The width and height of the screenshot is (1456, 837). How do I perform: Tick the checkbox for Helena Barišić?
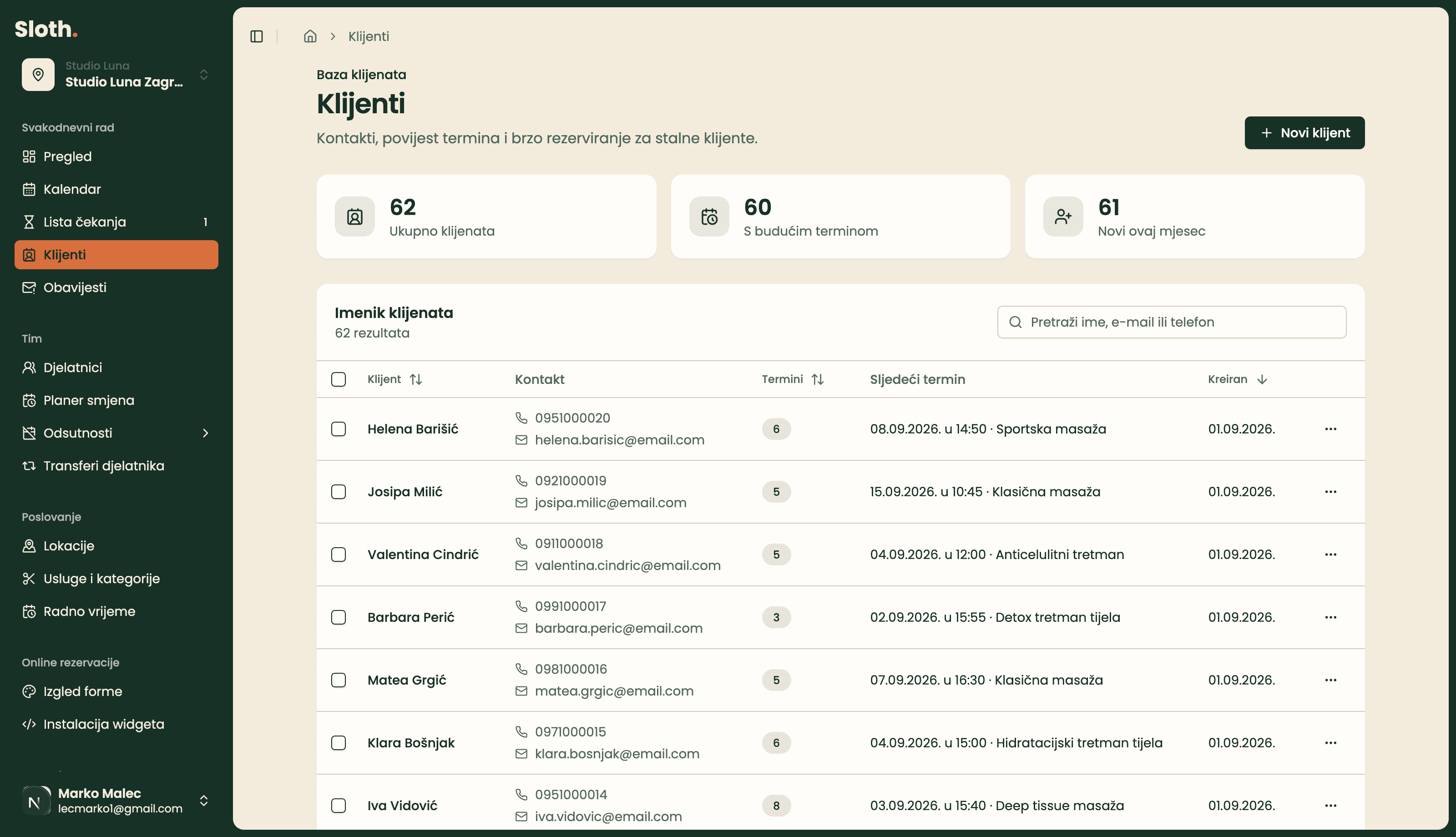(x=339, y=429)
